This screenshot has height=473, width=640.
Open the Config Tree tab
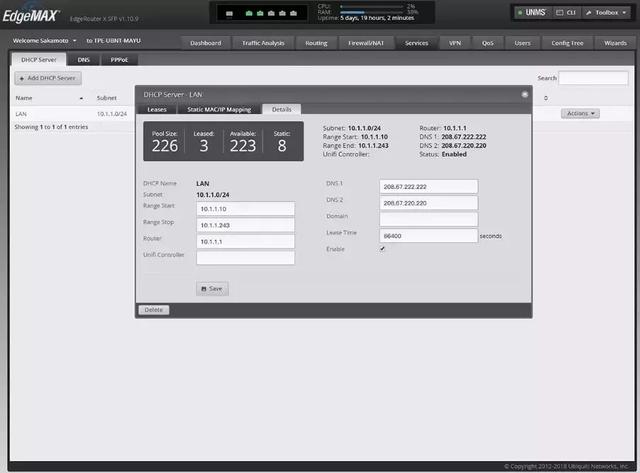click(x=567, y=43)
